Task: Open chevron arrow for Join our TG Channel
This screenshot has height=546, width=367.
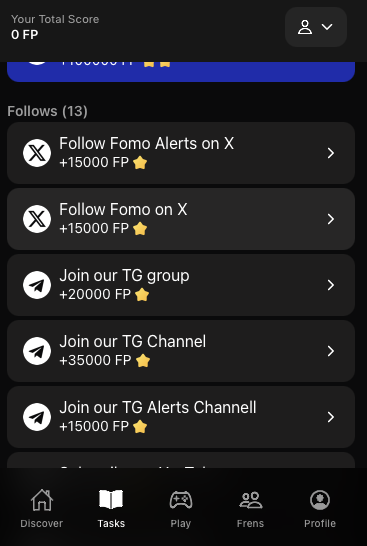Action: click(331, 351)
